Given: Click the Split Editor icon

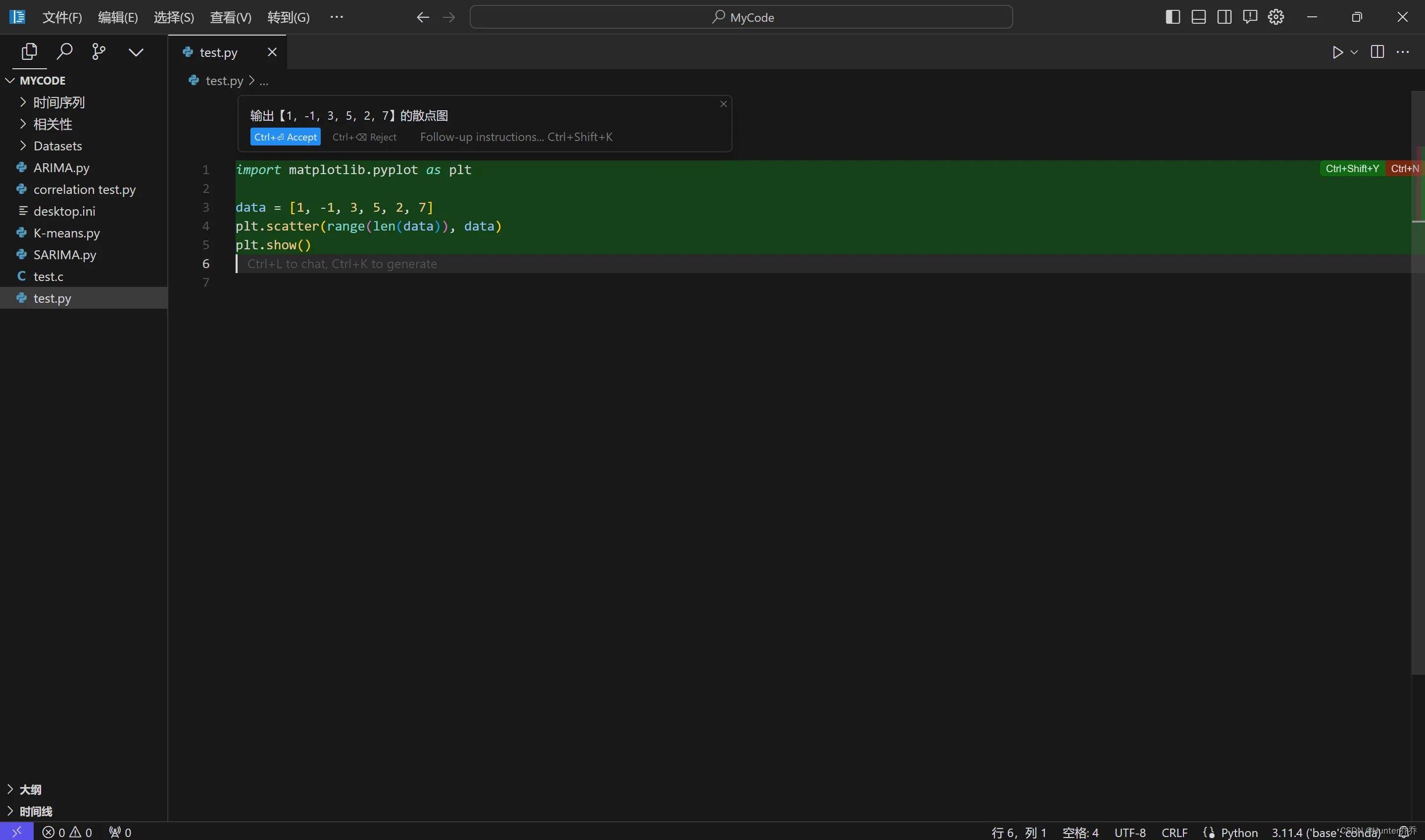Looking at the screenshot, I should tap(1377, 52).
